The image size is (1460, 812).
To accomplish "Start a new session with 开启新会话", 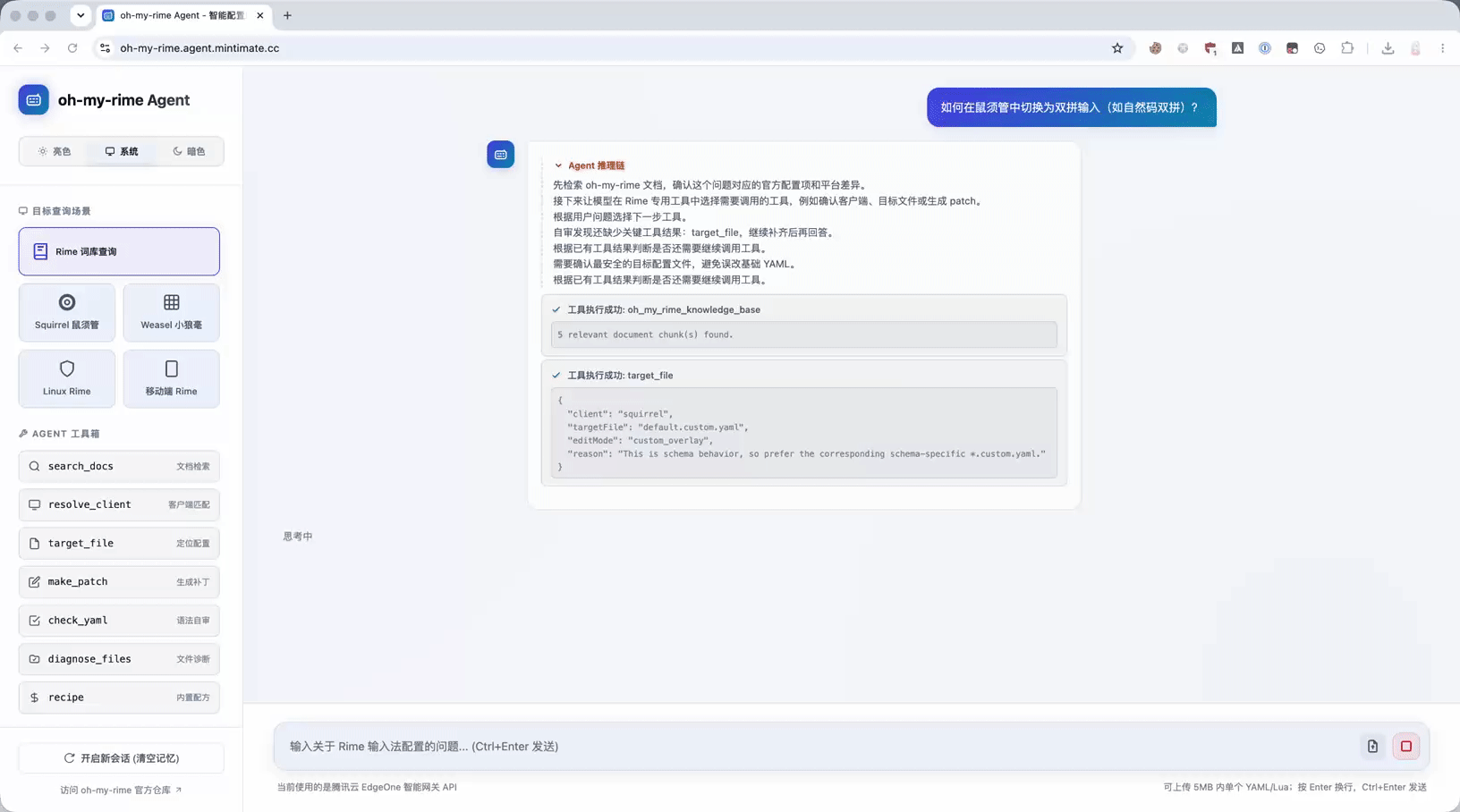I will (x=121, y=758).
